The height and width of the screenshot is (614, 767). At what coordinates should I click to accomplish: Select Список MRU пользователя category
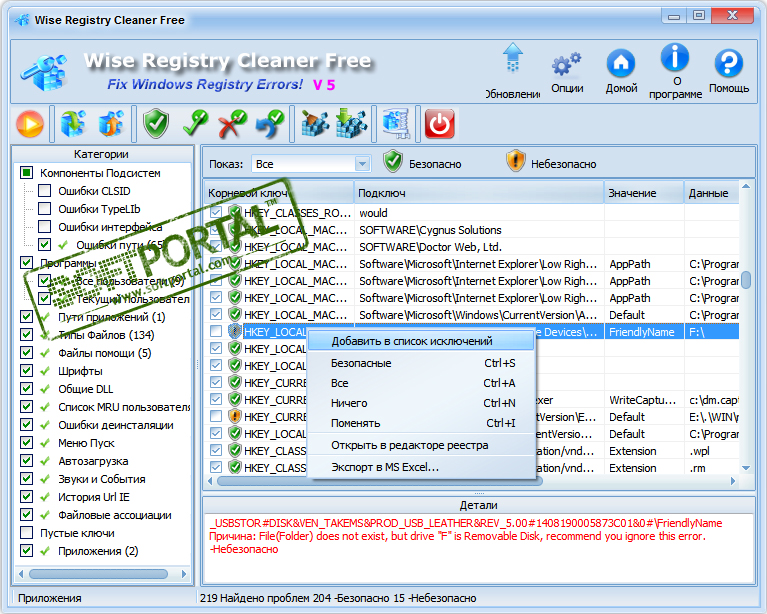click(124, 407)
